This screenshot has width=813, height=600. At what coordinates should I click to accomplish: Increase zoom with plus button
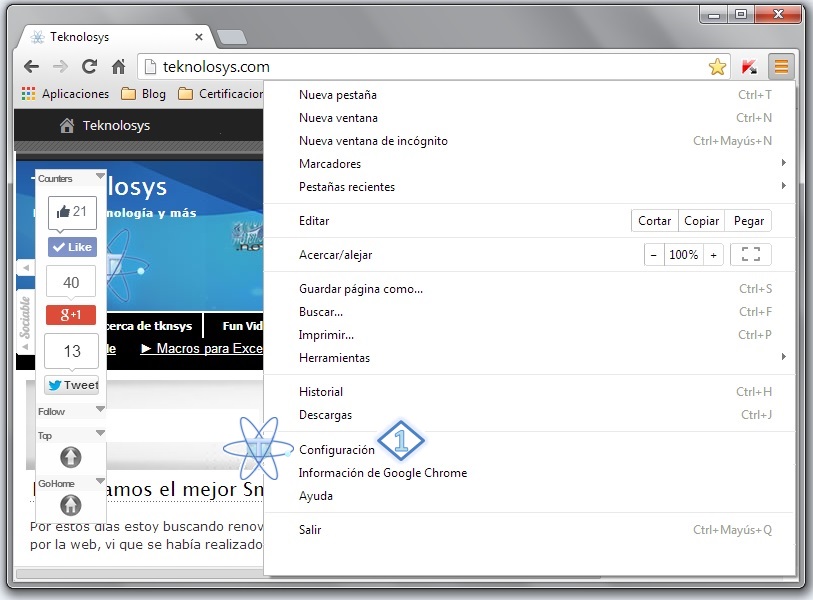[x=714, y=255]
